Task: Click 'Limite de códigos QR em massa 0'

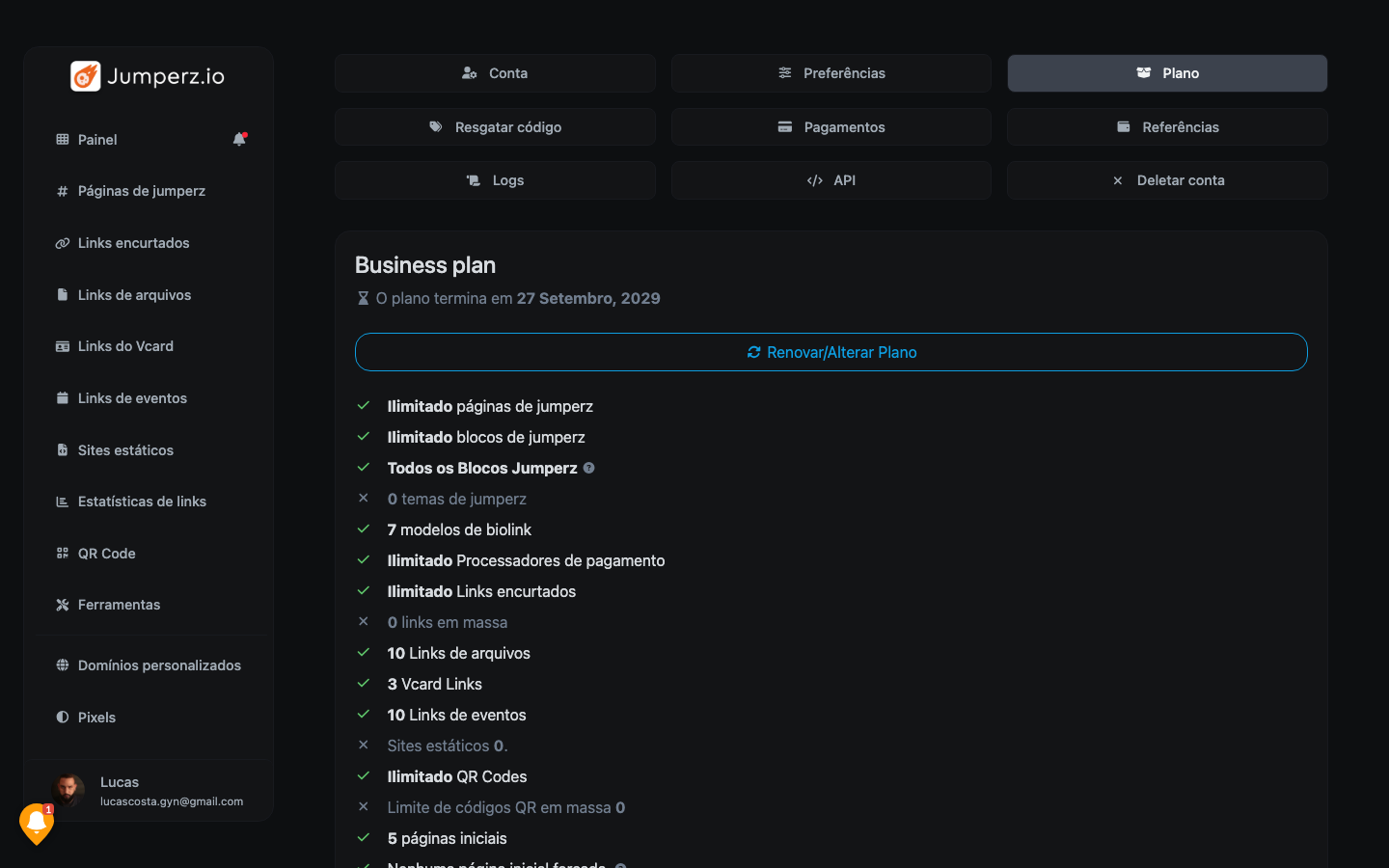Action: click(506, 807)
